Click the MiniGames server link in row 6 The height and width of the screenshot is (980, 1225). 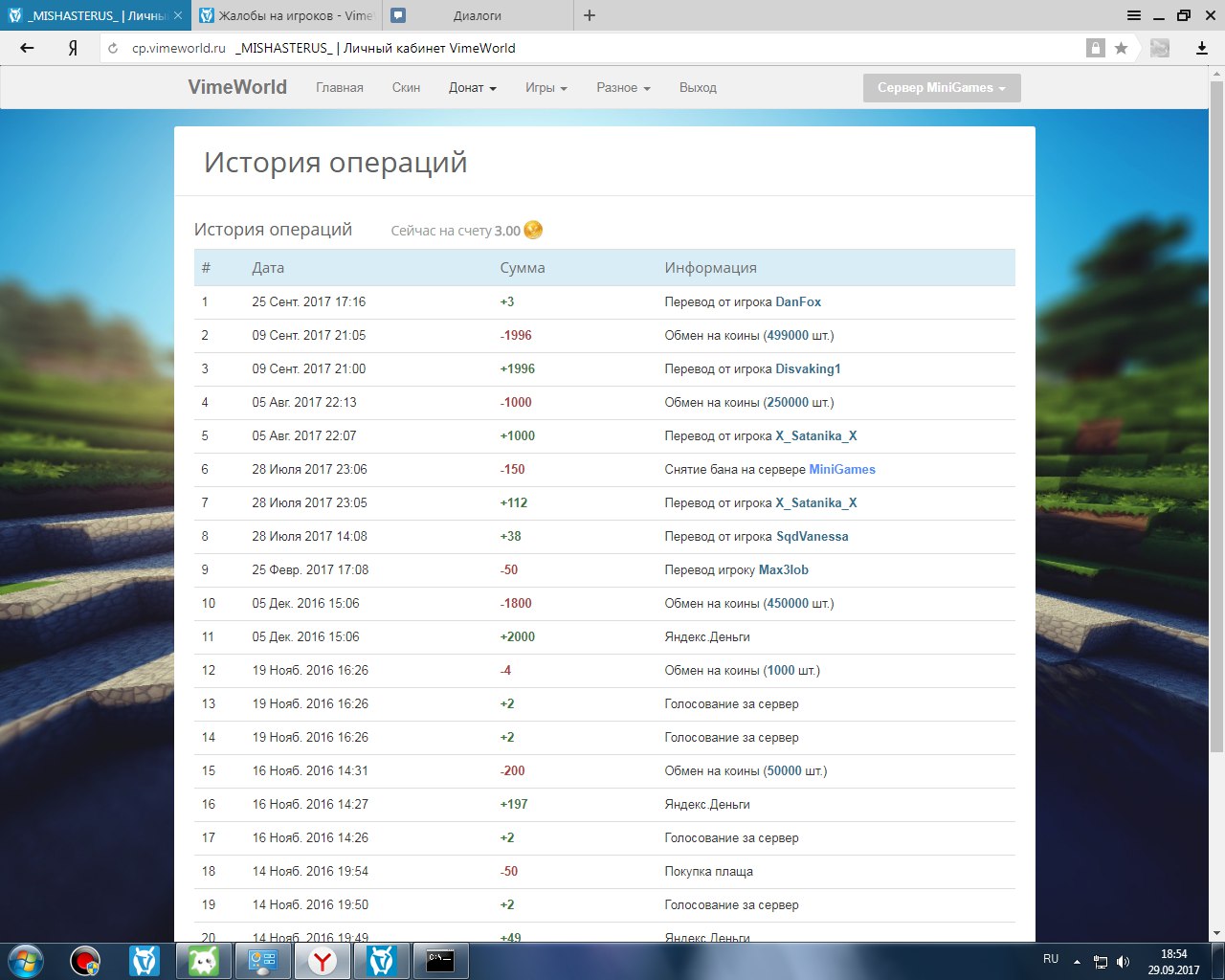(x=842, y=469)
